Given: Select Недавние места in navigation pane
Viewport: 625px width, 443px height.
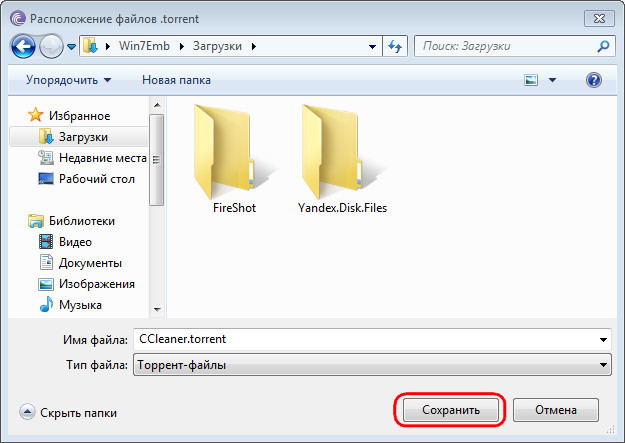Looking at the screenshot, I should 103,158.
